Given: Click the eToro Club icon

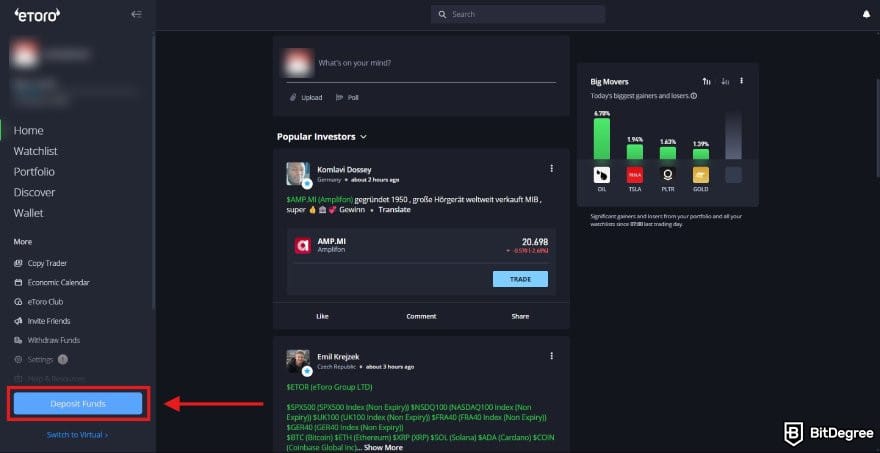Looking at the screenshot, I should click(19, 302).
